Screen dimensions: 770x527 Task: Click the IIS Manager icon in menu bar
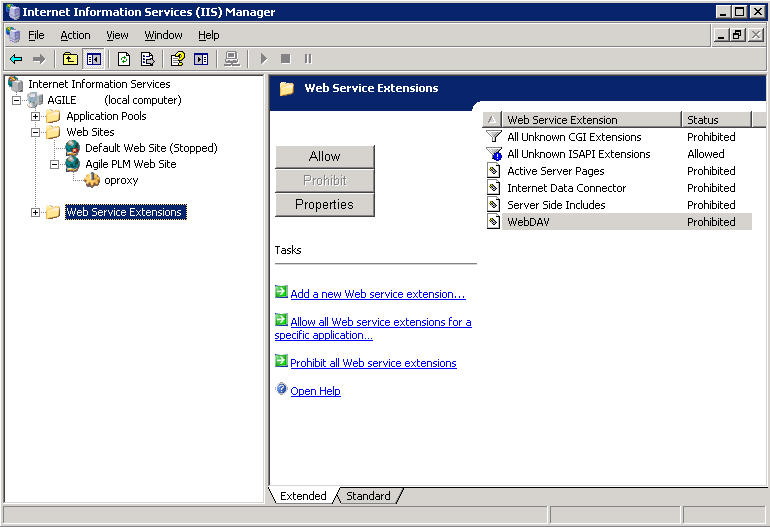(13, 35)
